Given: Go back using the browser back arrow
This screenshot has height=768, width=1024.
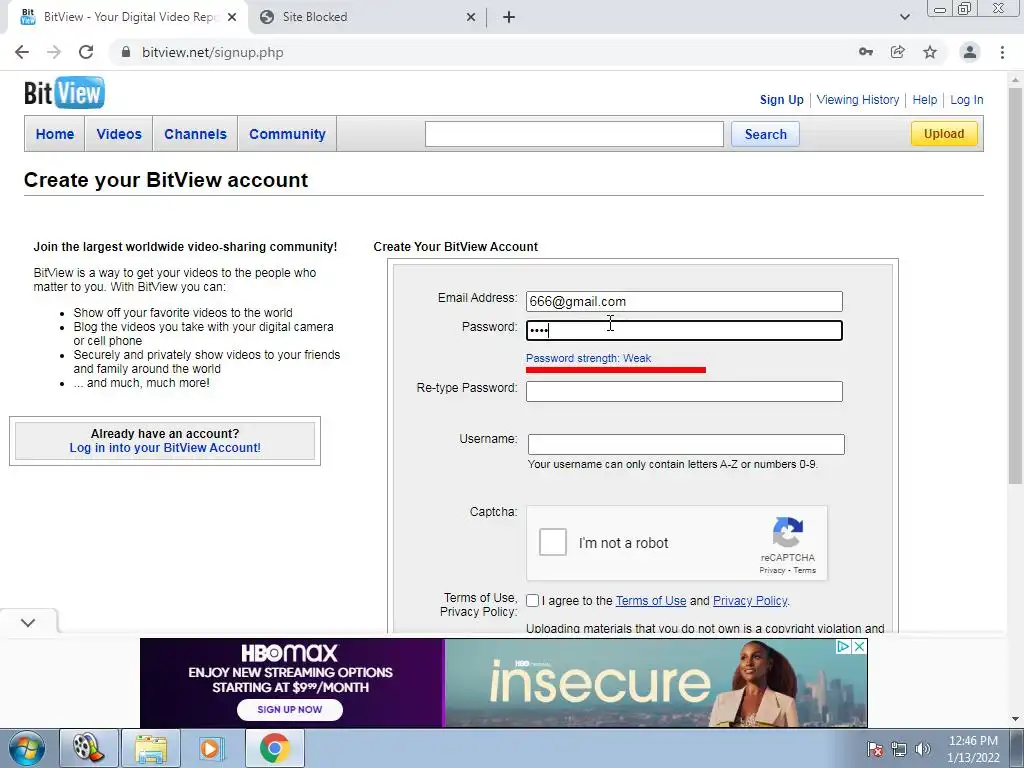Looking at the screenshot, I should point(22,52).
